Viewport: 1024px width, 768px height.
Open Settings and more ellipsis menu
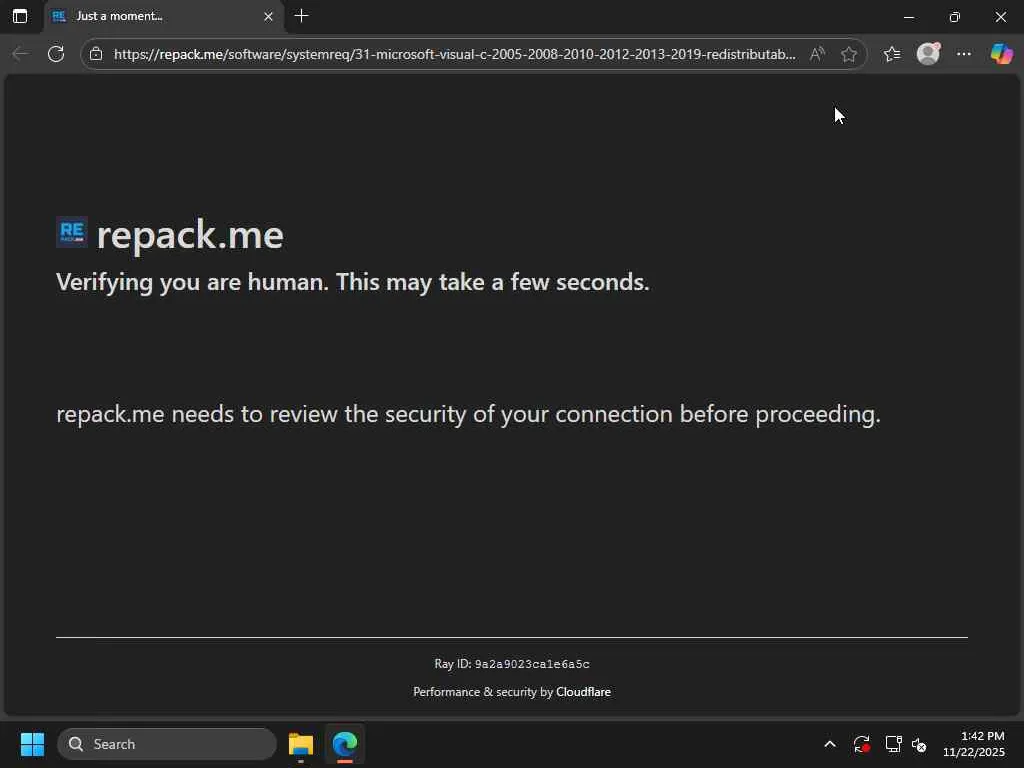[964, 54]
